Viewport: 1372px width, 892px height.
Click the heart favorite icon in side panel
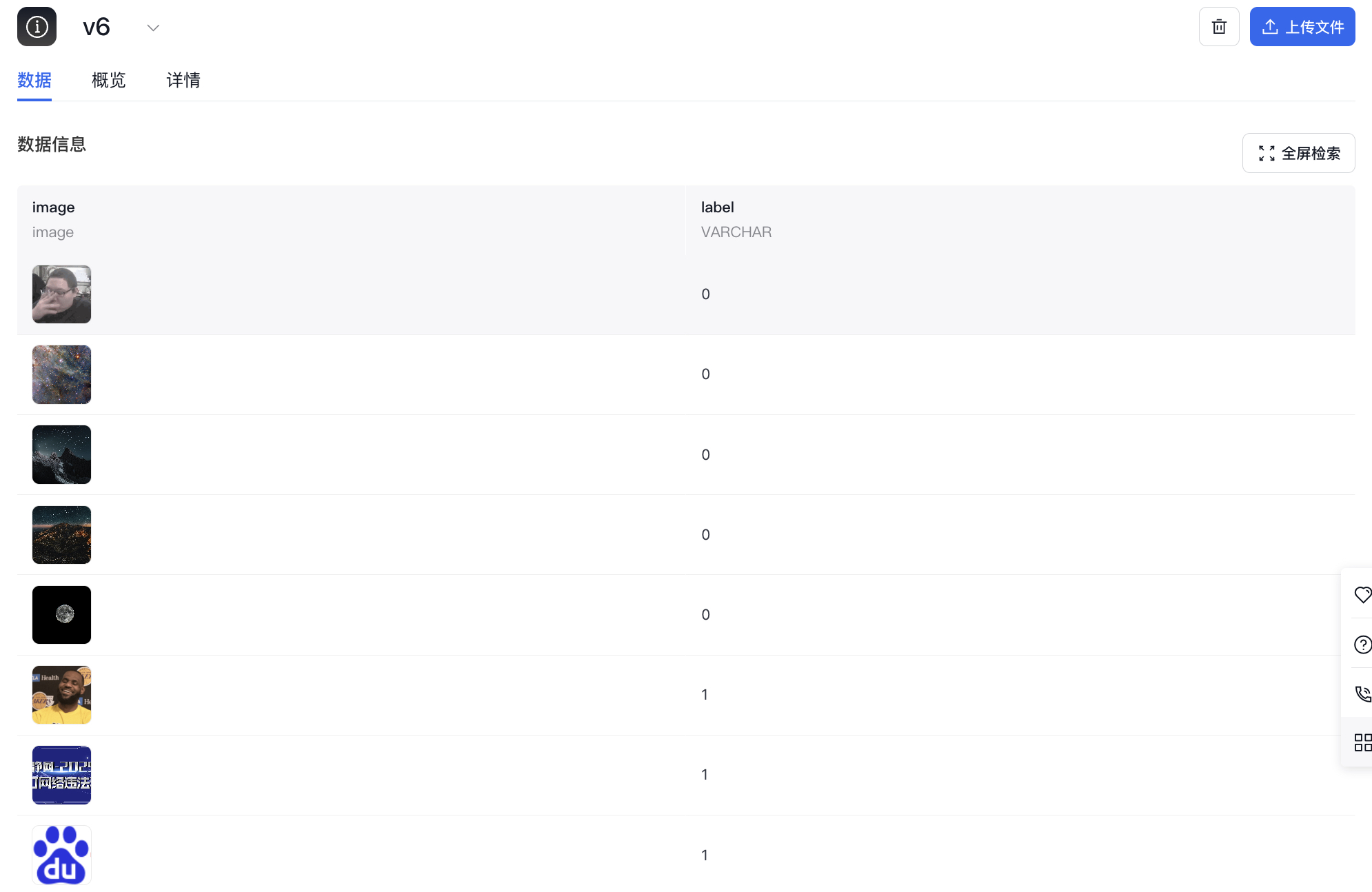1362,594
